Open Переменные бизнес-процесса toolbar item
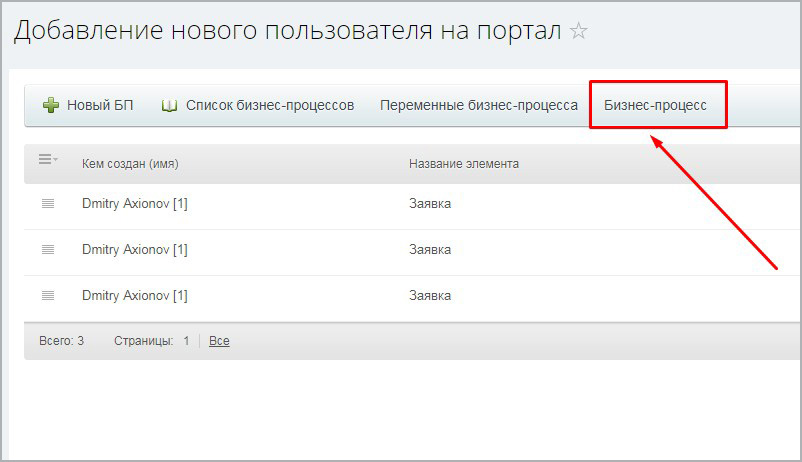This screenshot has height=462, width=802. (x=478, y=105)
